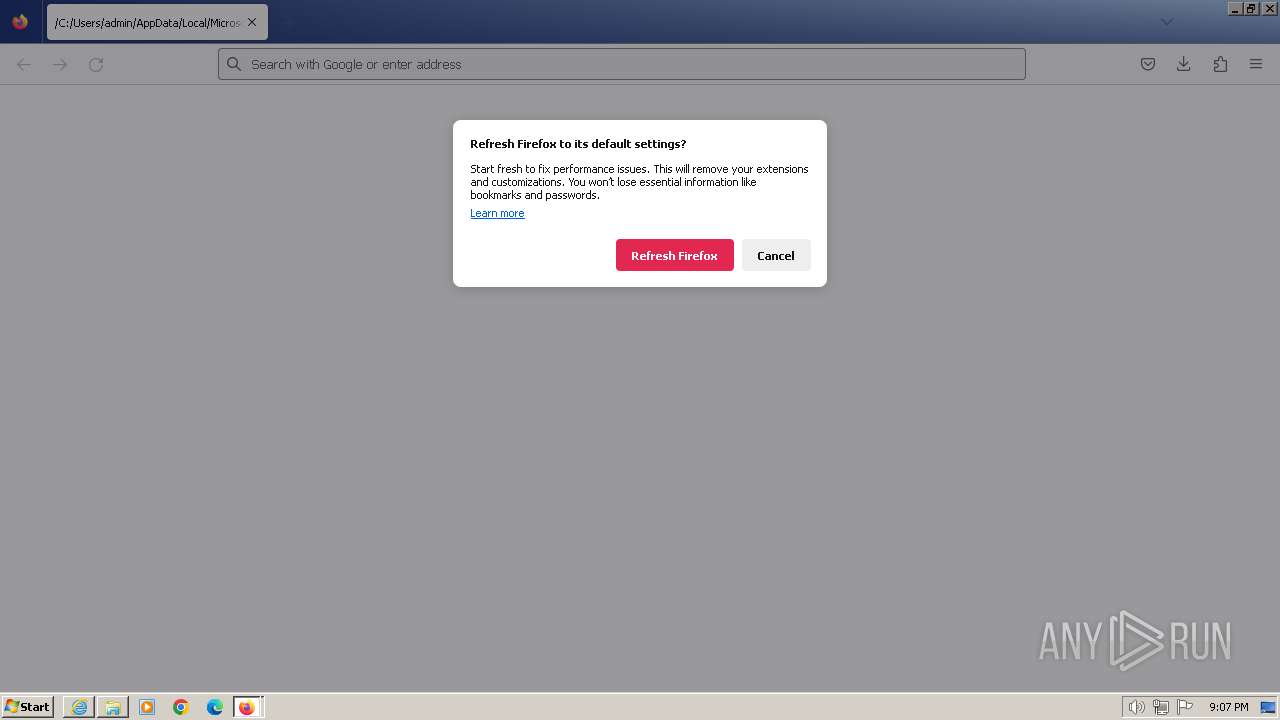Launch Internet Explorer from taskbar
Screen dimensions: 1280x720
79,707
